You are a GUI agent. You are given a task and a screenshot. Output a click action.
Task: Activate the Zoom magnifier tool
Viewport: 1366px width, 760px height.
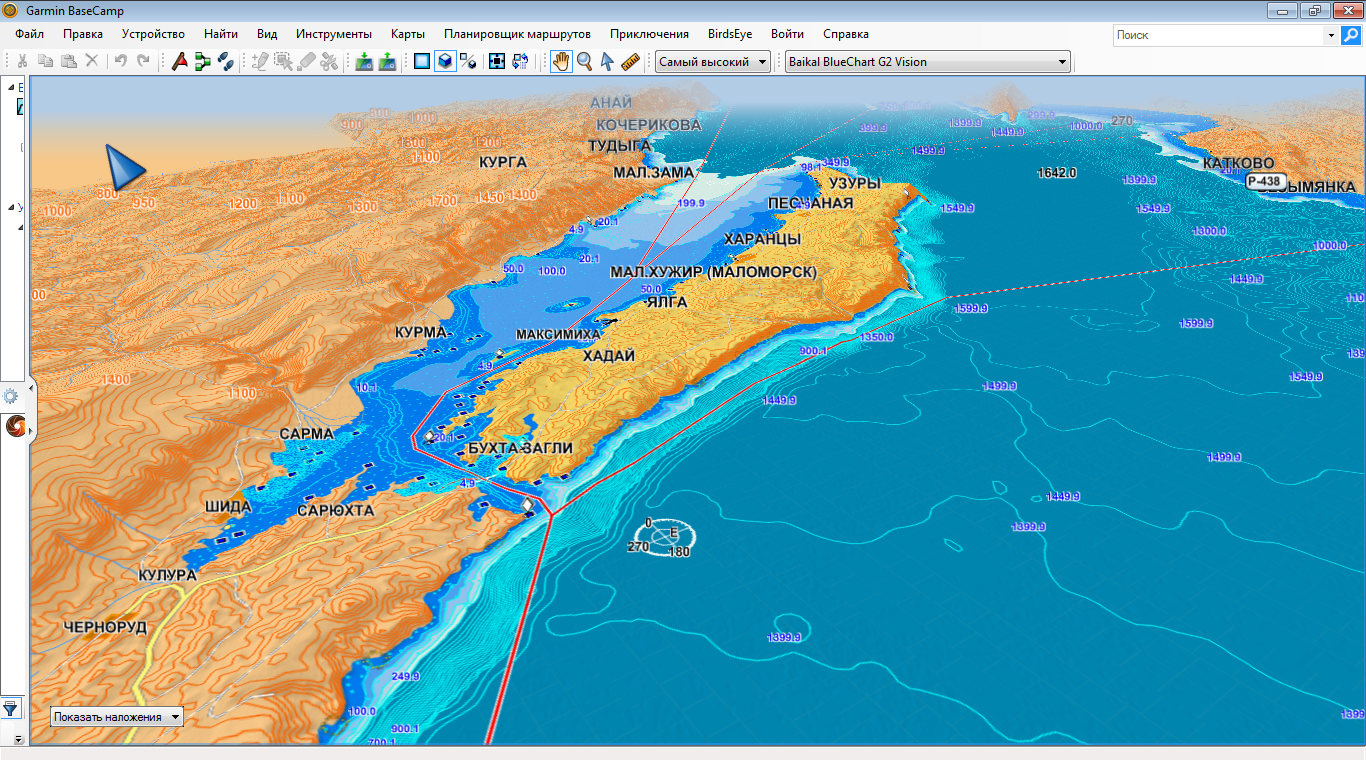584,61
